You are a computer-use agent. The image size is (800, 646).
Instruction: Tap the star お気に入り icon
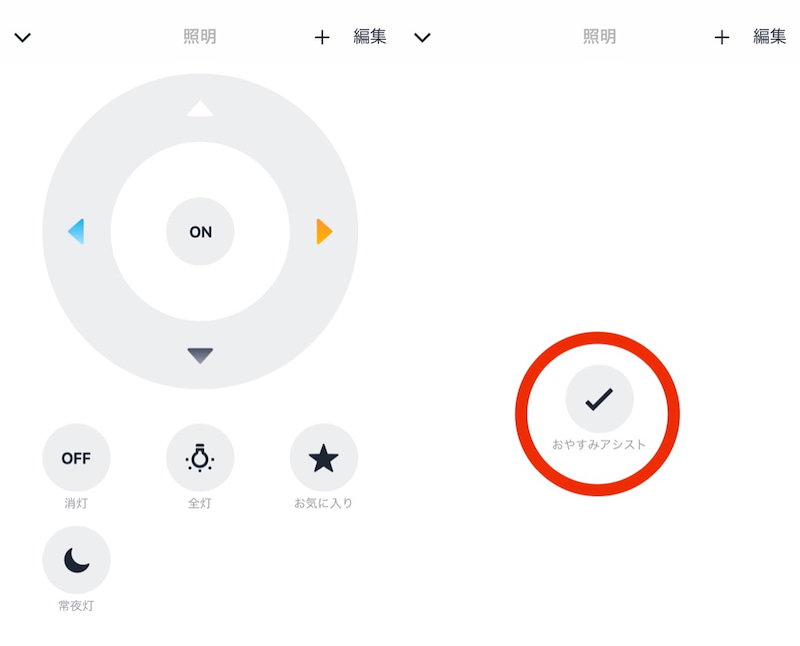pyautogui.click(x=324, y=457)
